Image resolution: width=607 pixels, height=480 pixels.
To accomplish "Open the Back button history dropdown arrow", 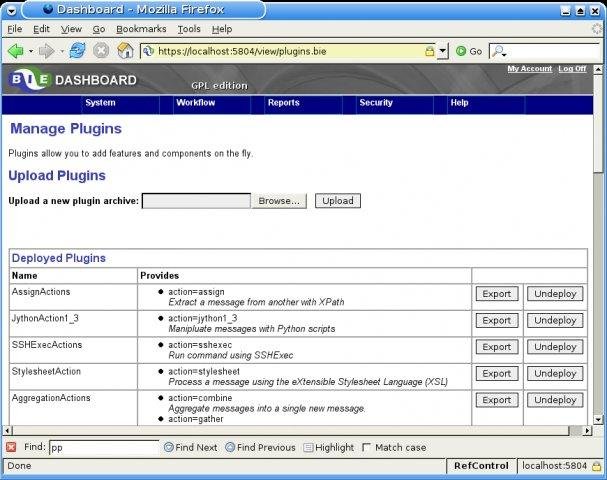I will (32, 50).
